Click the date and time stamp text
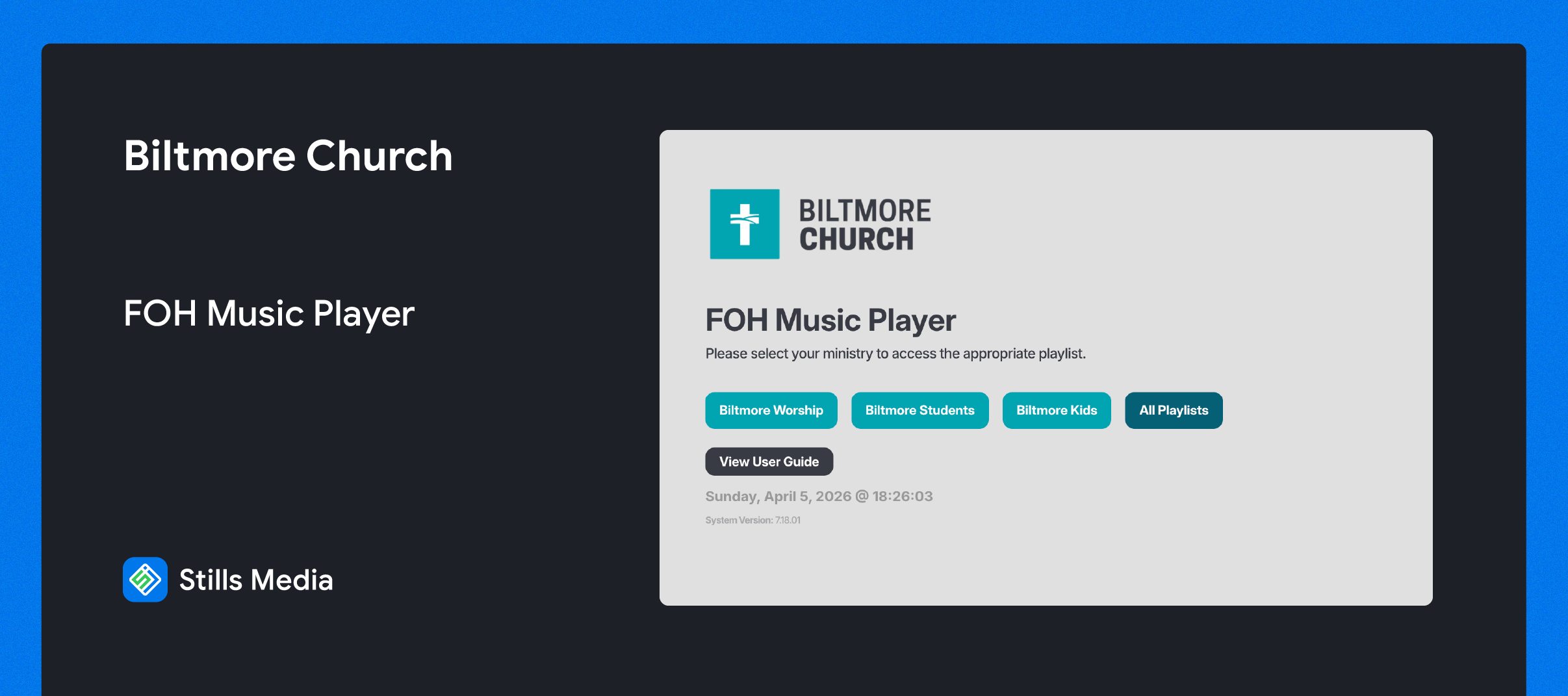The width and height of the screenshot is (1568, 696). [x=819, y=496]
